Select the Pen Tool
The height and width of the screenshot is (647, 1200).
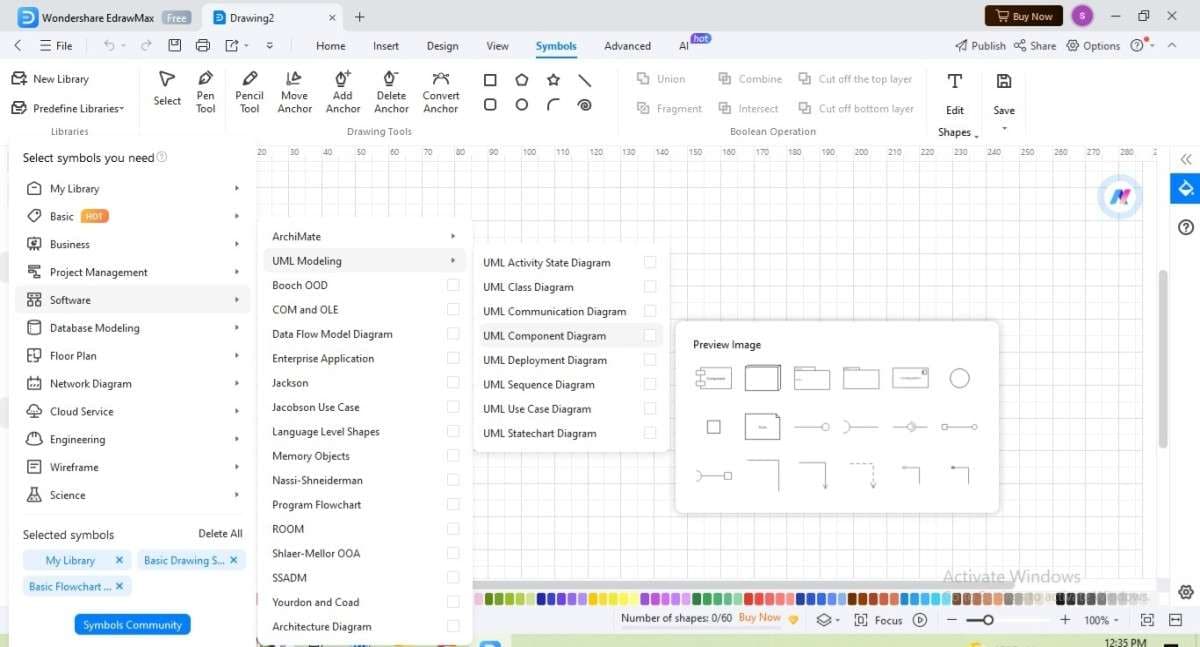tap(205, 91)
